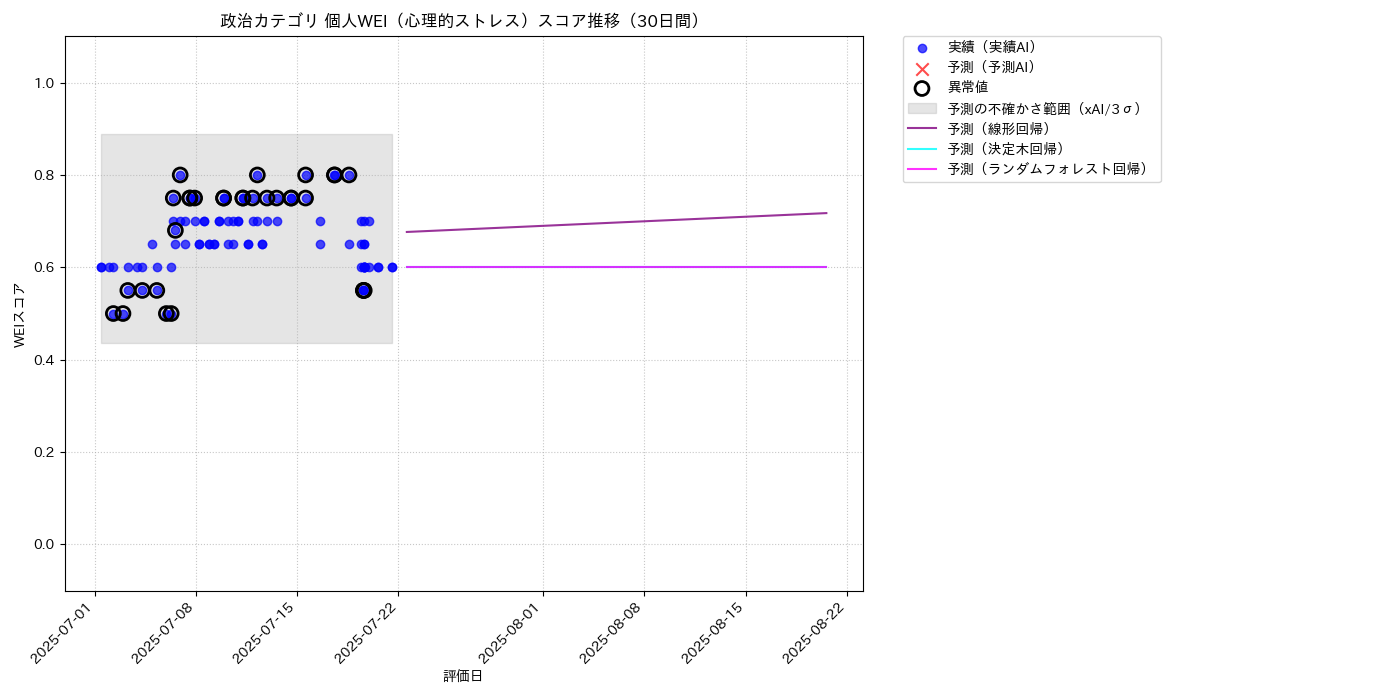
Task: Click the gray uncertainty range legend swatch
Action: pyautogui.click(x=922, y=108)
